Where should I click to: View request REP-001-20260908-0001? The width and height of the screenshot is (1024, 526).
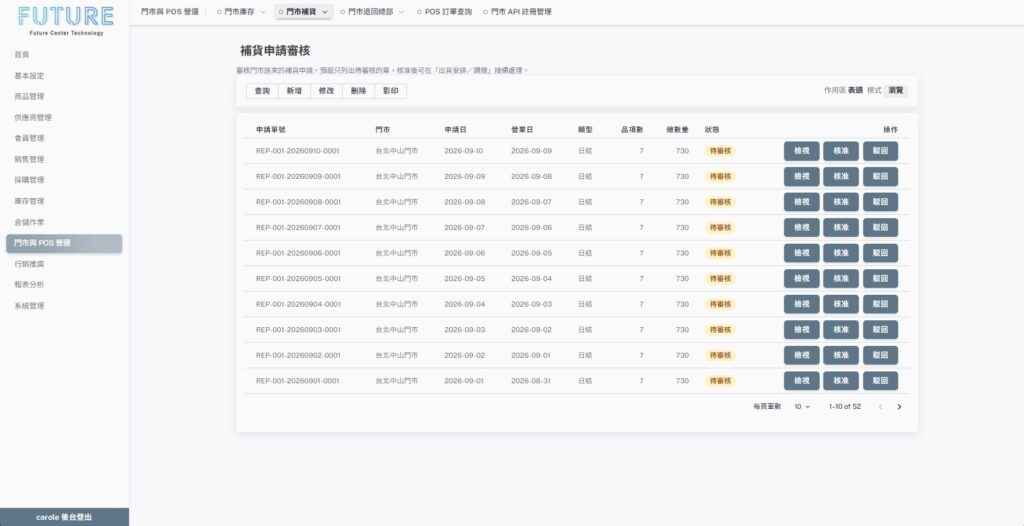(801, 202)
